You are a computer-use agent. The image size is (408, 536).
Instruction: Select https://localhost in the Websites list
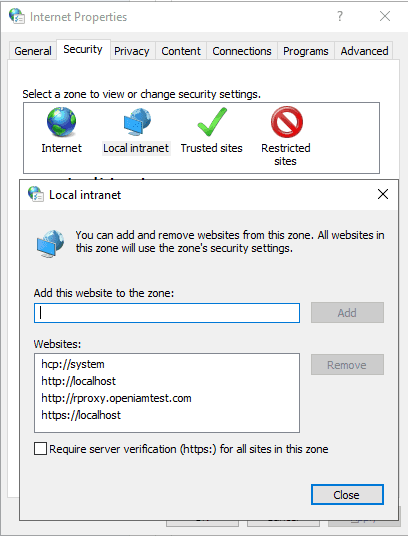[x=81, y=415]
